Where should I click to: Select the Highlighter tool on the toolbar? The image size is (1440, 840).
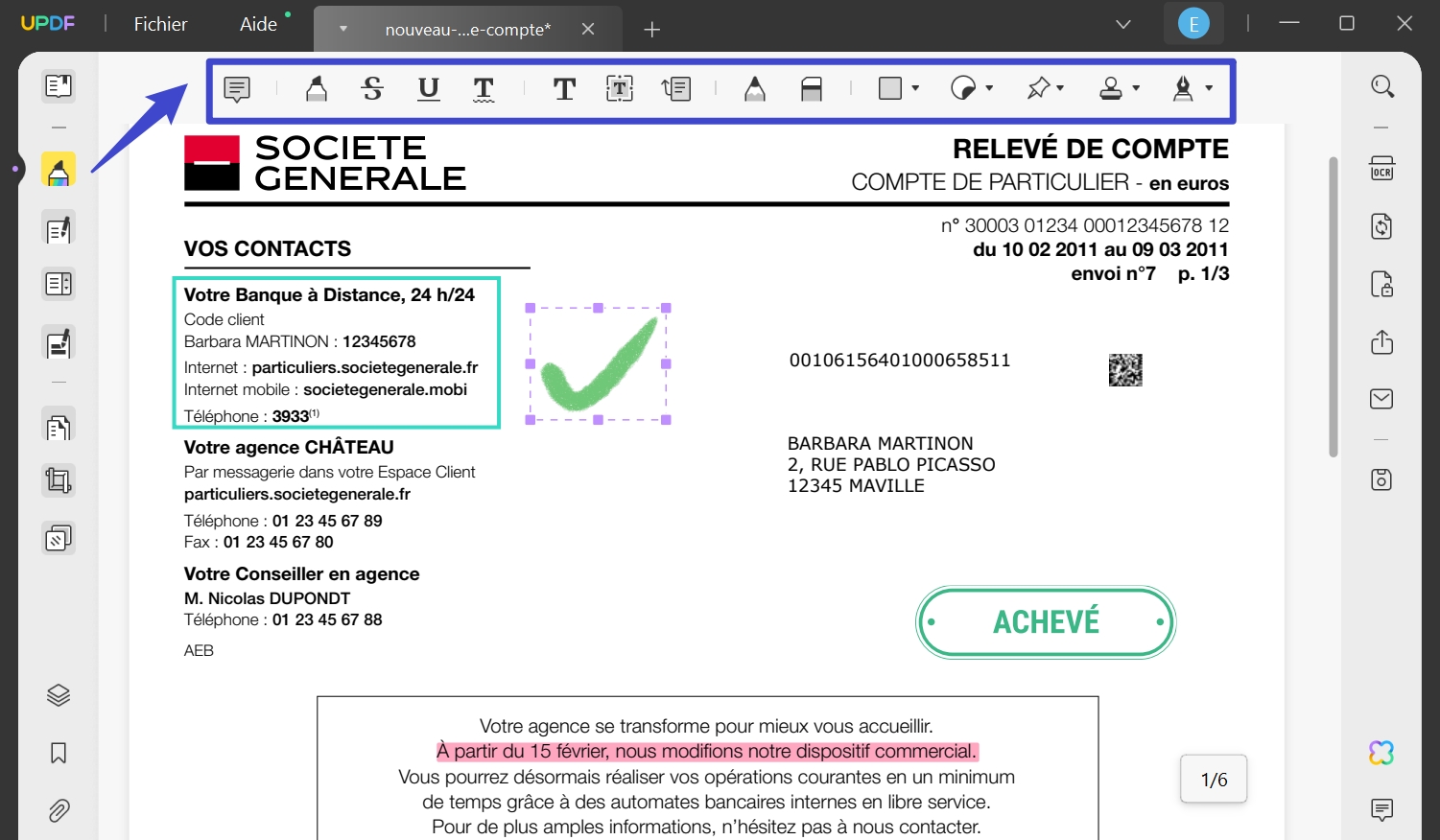click(x=316, y=88)
